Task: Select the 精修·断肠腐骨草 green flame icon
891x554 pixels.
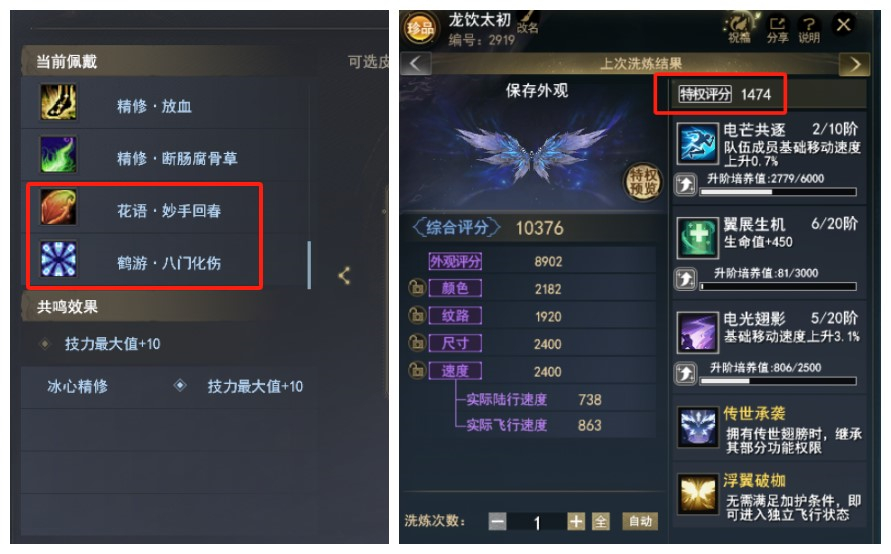Action: point(59,155)
